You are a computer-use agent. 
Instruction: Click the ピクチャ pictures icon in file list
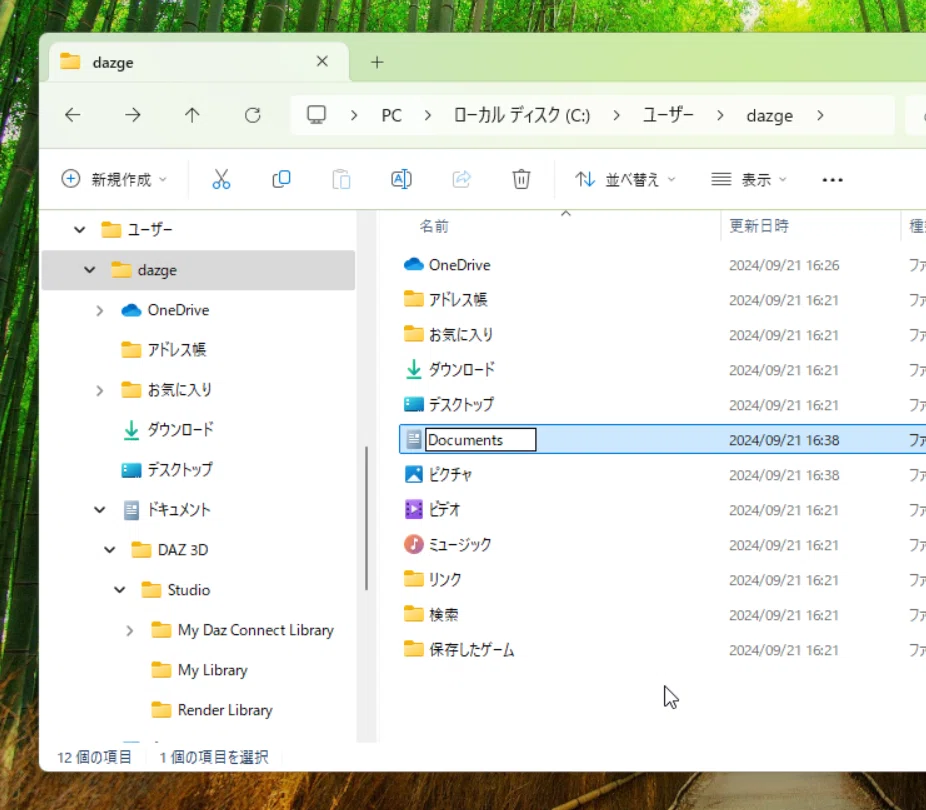[x=413, y=474]
